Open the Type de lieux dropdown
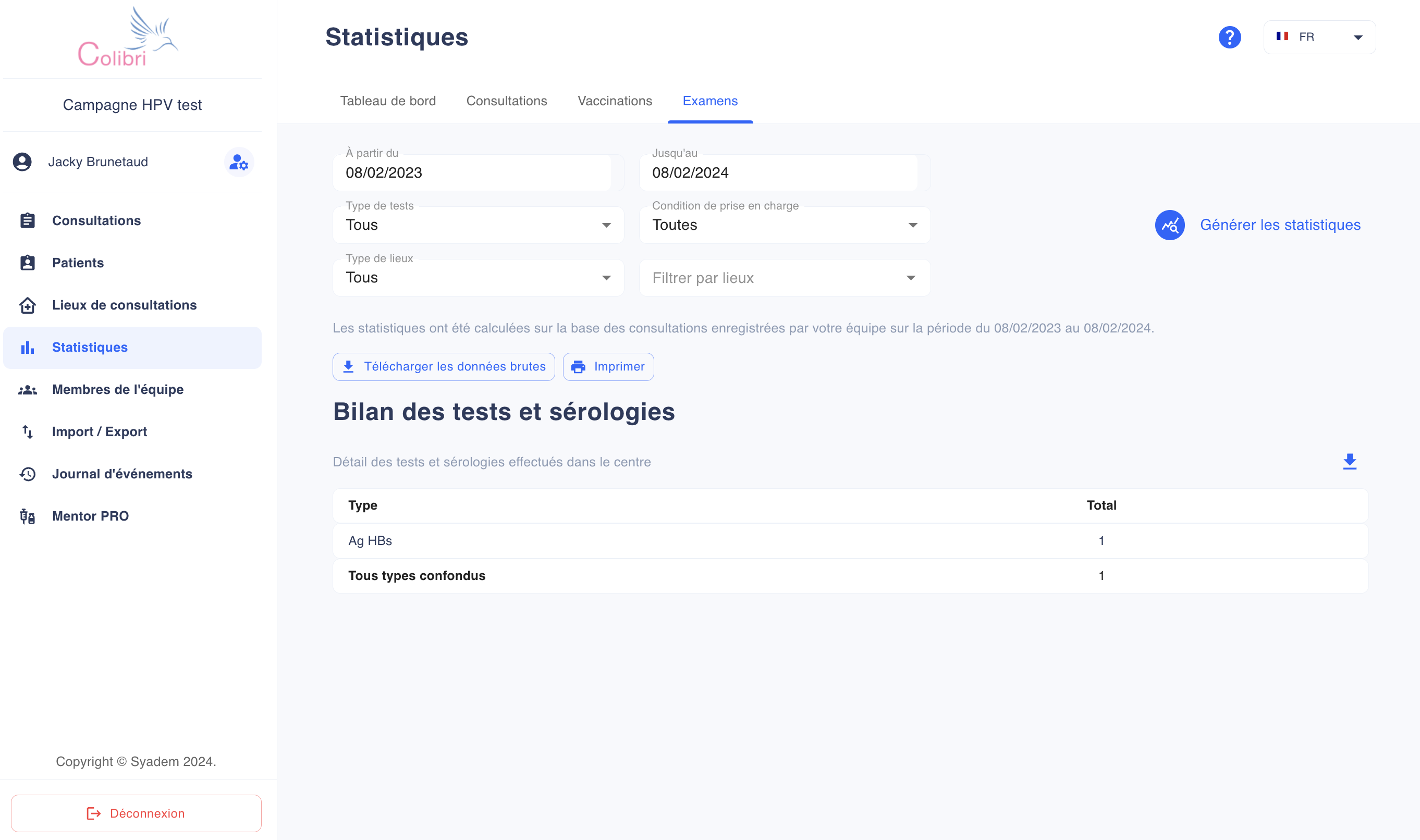Image resolution: width=1420 pixels, height=840 pixels. (479, 278)
